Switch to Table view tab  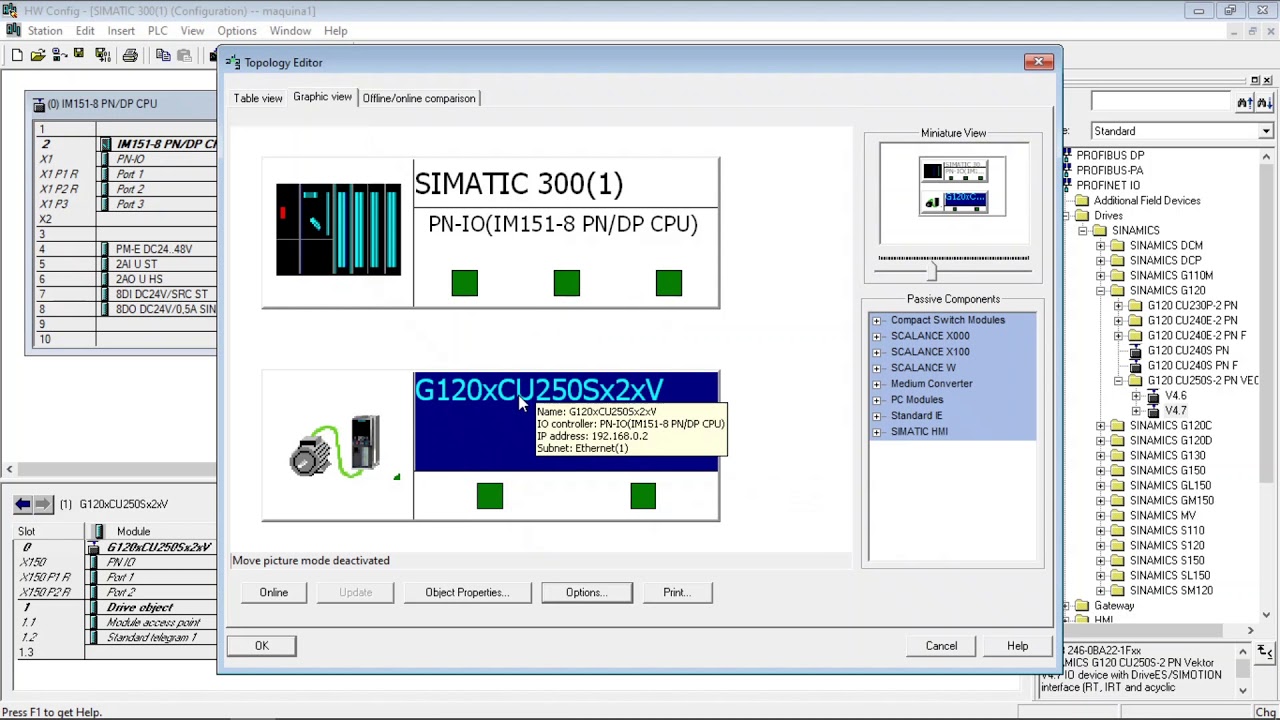258,98
